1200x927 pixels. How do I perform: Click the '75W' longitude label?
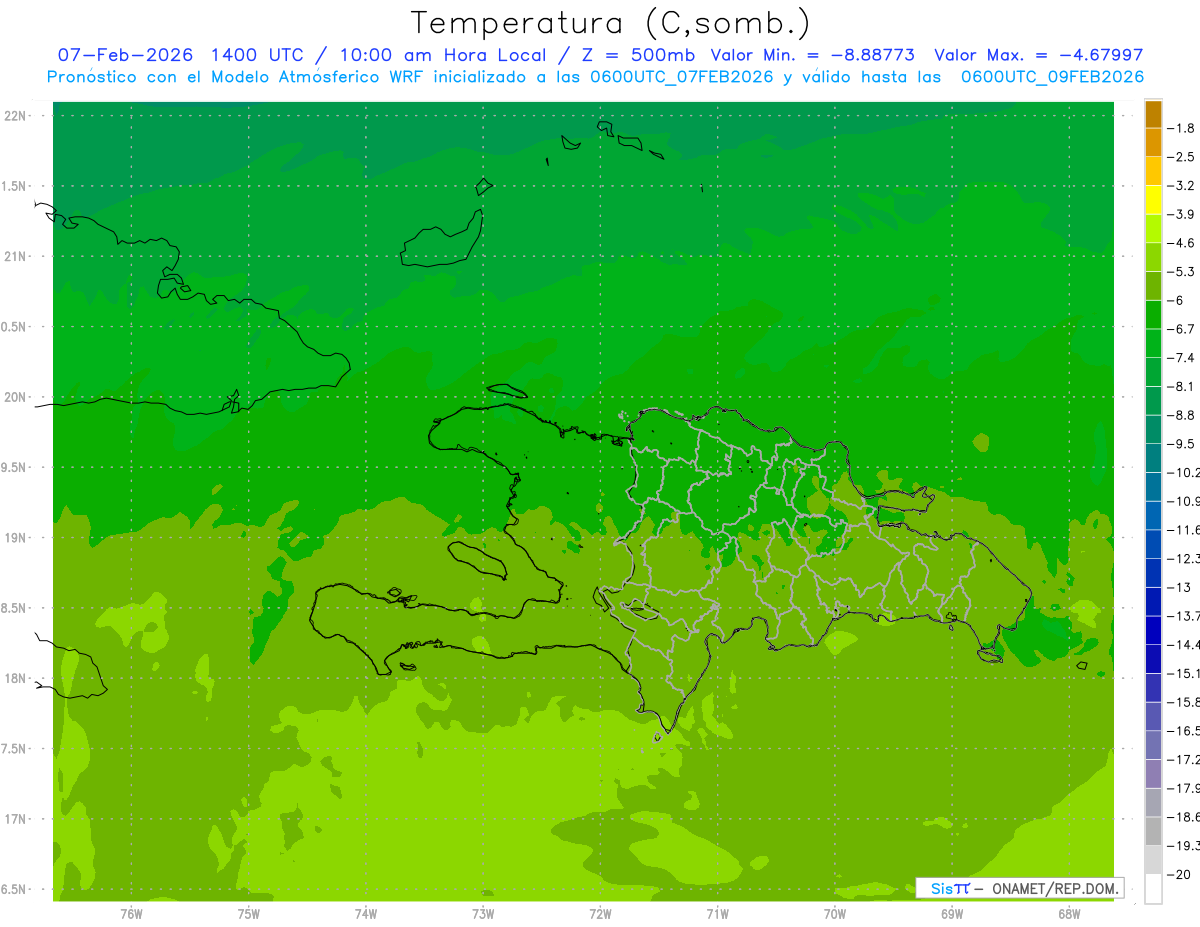[248, 914]
